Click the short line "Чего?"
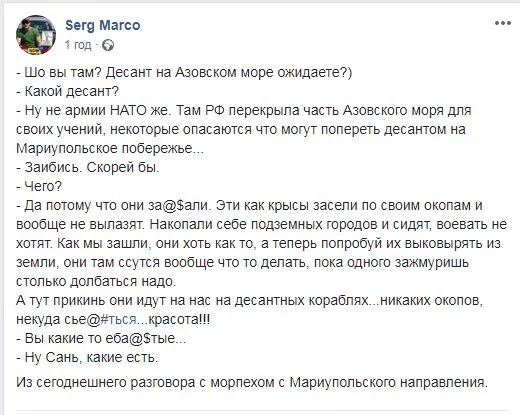The image size is (520, 415). (x=39, y=186)
